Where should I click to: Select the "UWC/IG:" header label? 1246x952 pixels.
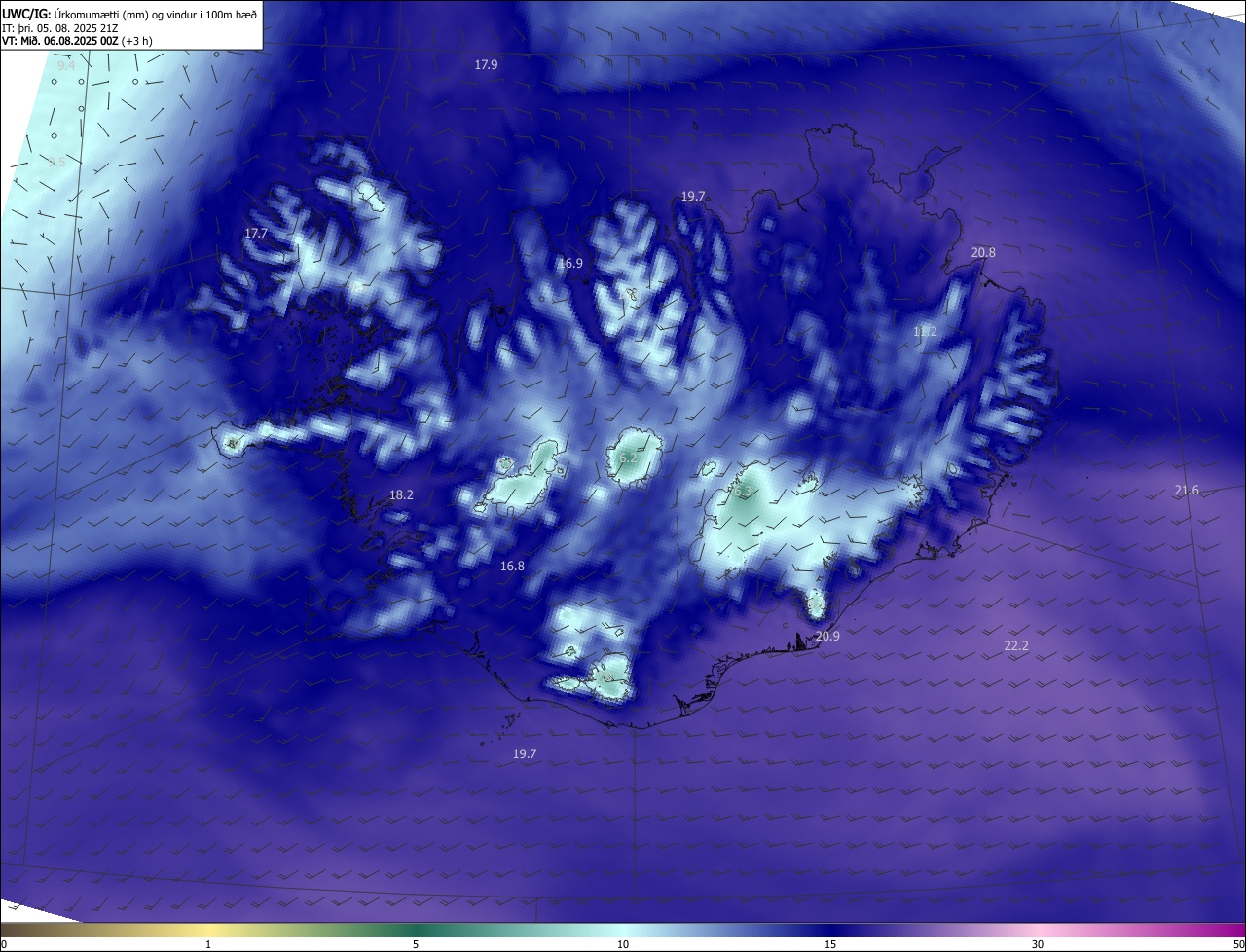pos(26,14)
